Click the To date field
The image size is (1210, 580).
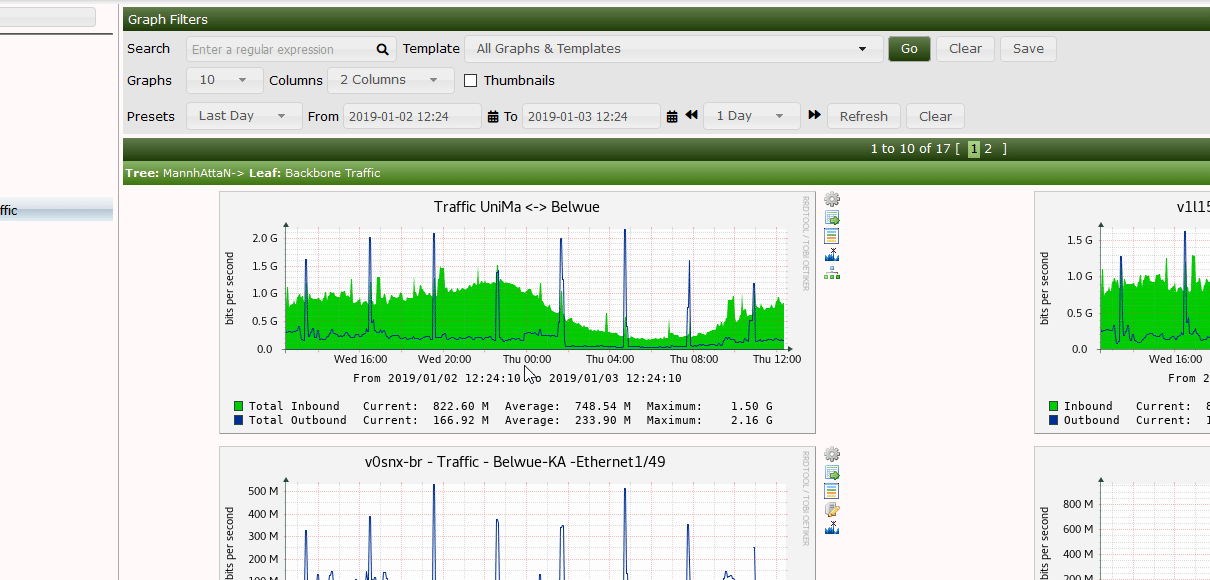(x=591, y=116)
